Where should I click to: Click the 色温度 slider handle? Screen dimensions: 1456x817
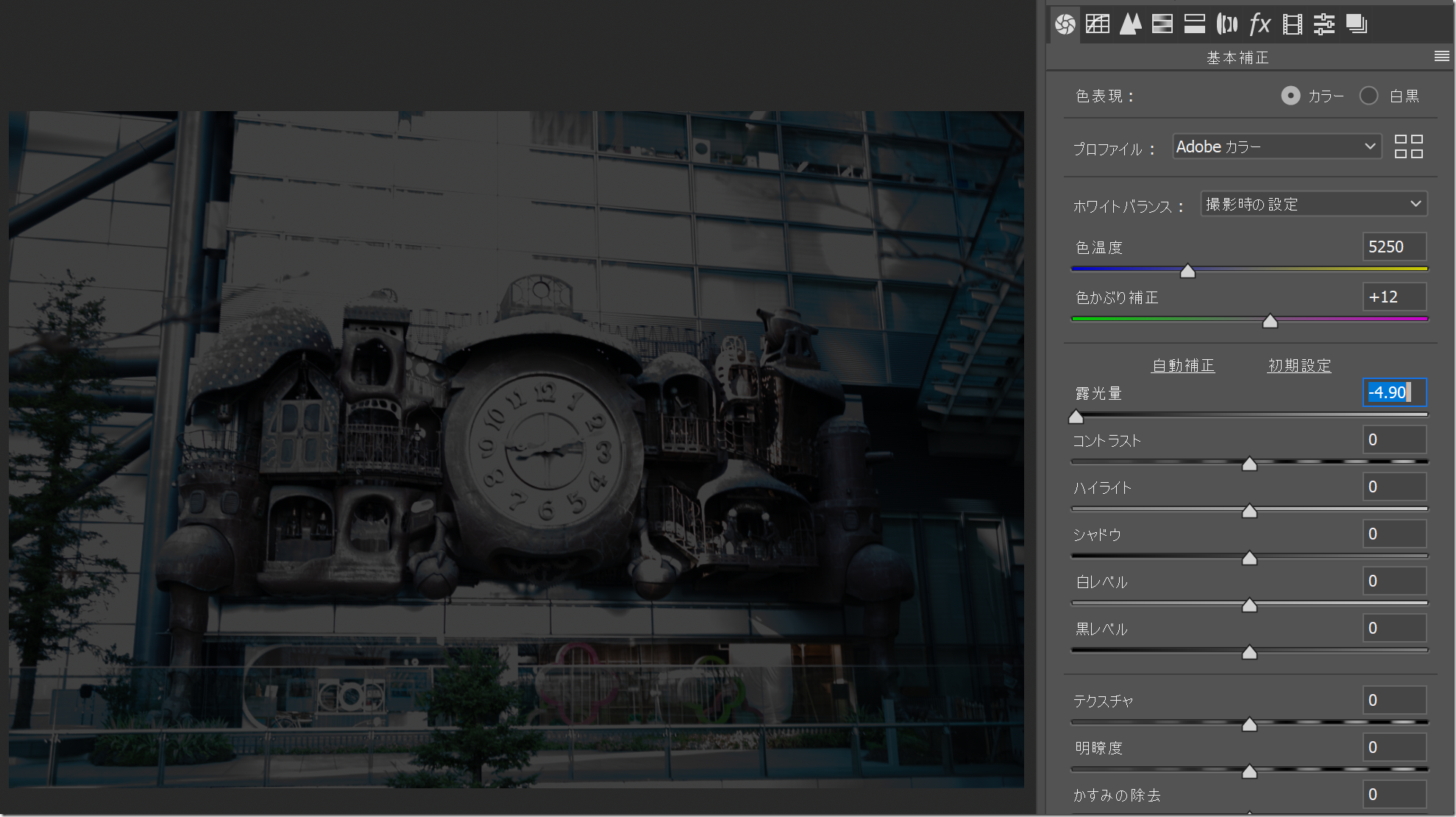pos(1187,271)
